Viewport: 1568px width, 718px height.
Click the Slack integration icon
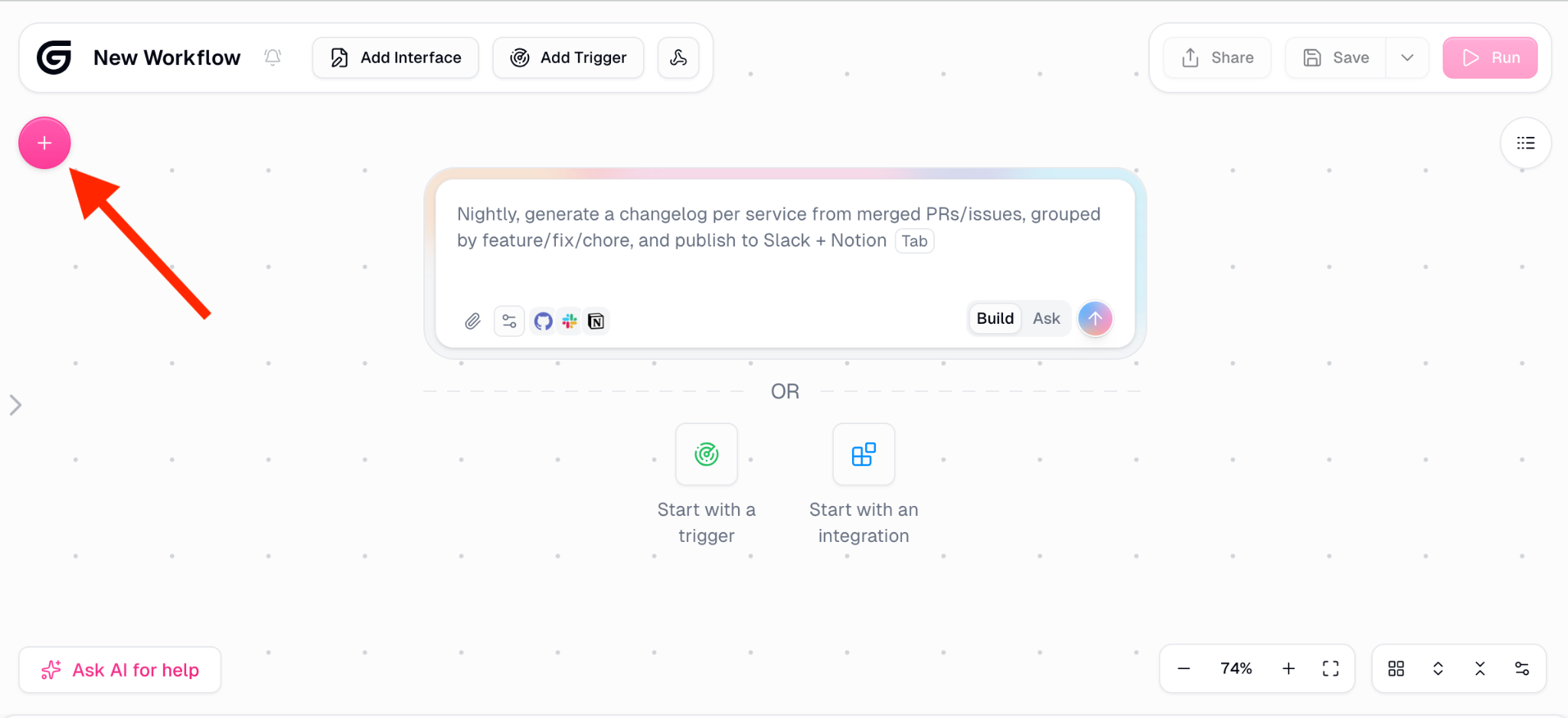(570, 321)
